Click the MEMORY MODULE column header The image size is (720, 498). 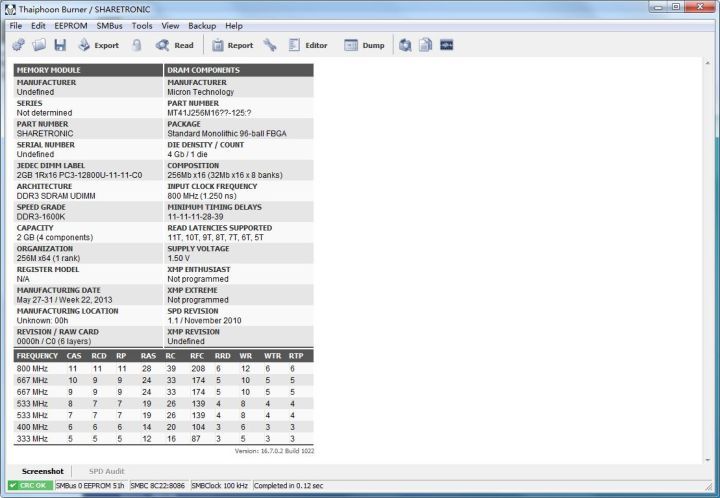(88, 70)
